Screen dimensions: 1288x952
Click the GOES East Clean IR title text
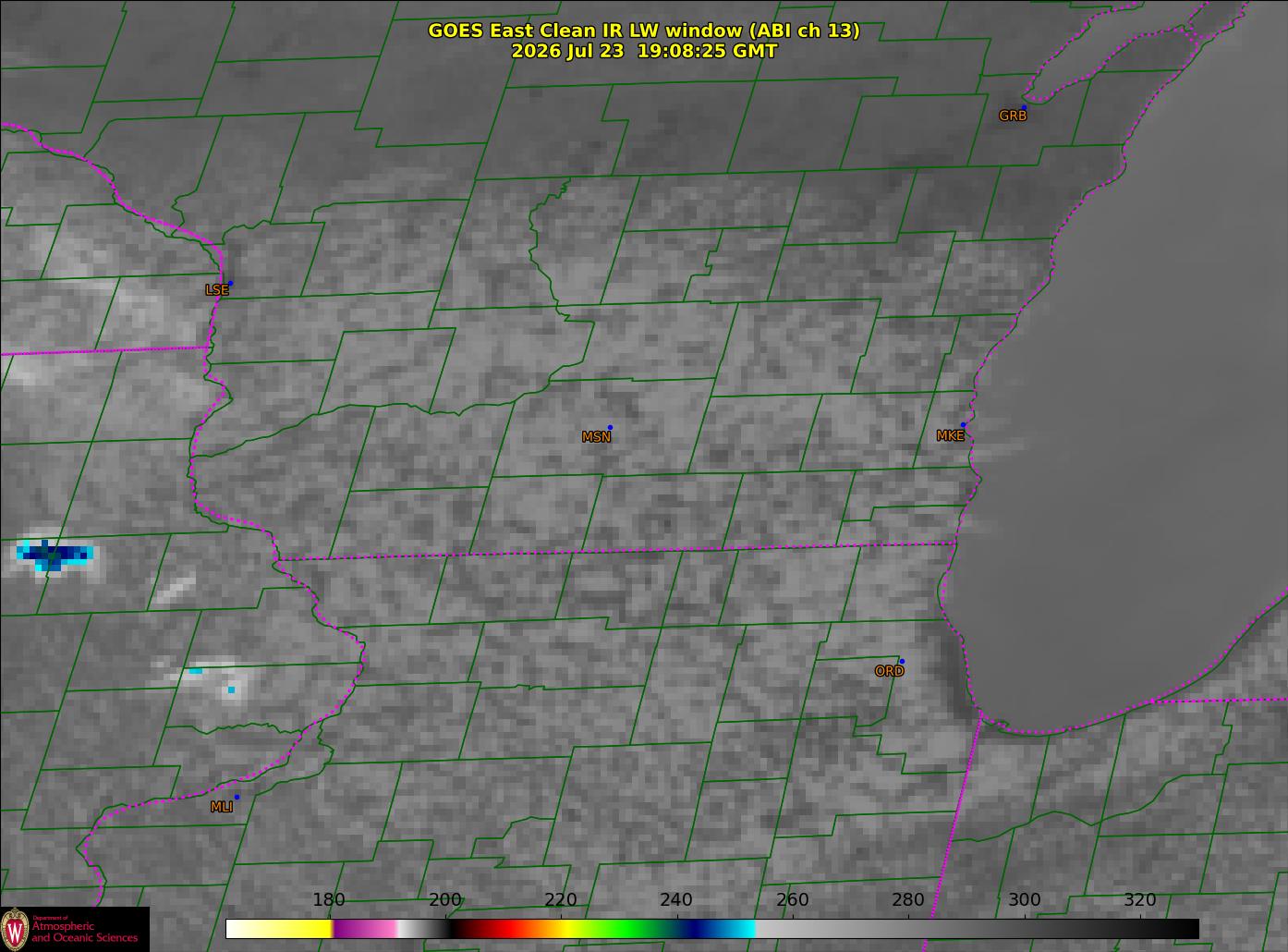[644, 31]
